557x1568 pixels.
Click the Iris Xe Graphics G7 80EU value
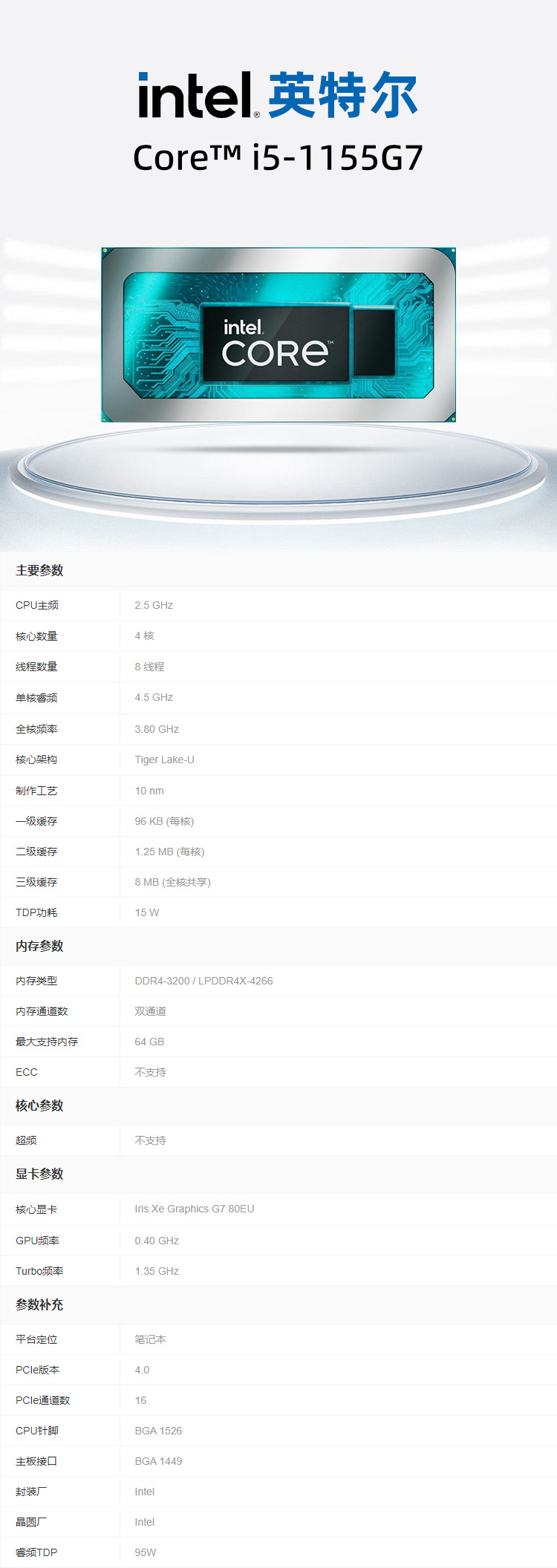click(x=195, y=1209)
